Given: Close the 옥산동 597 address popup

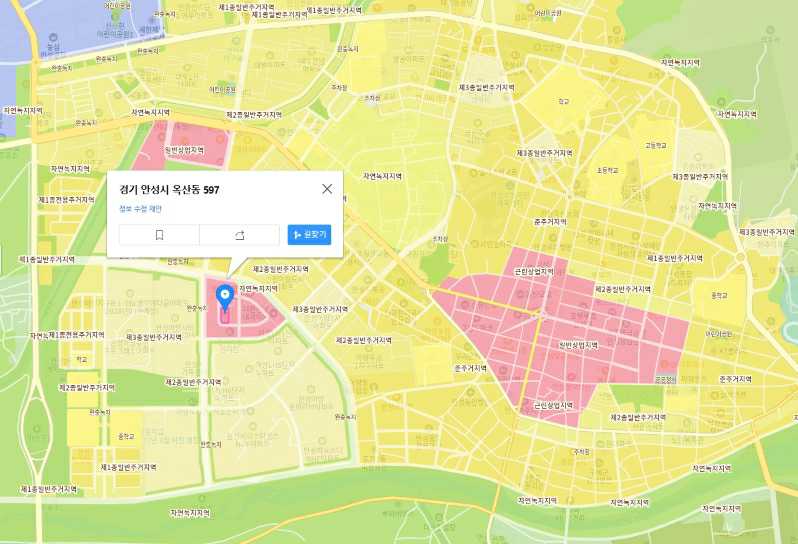Looking at the screenshot, I should tap(327, 189).
